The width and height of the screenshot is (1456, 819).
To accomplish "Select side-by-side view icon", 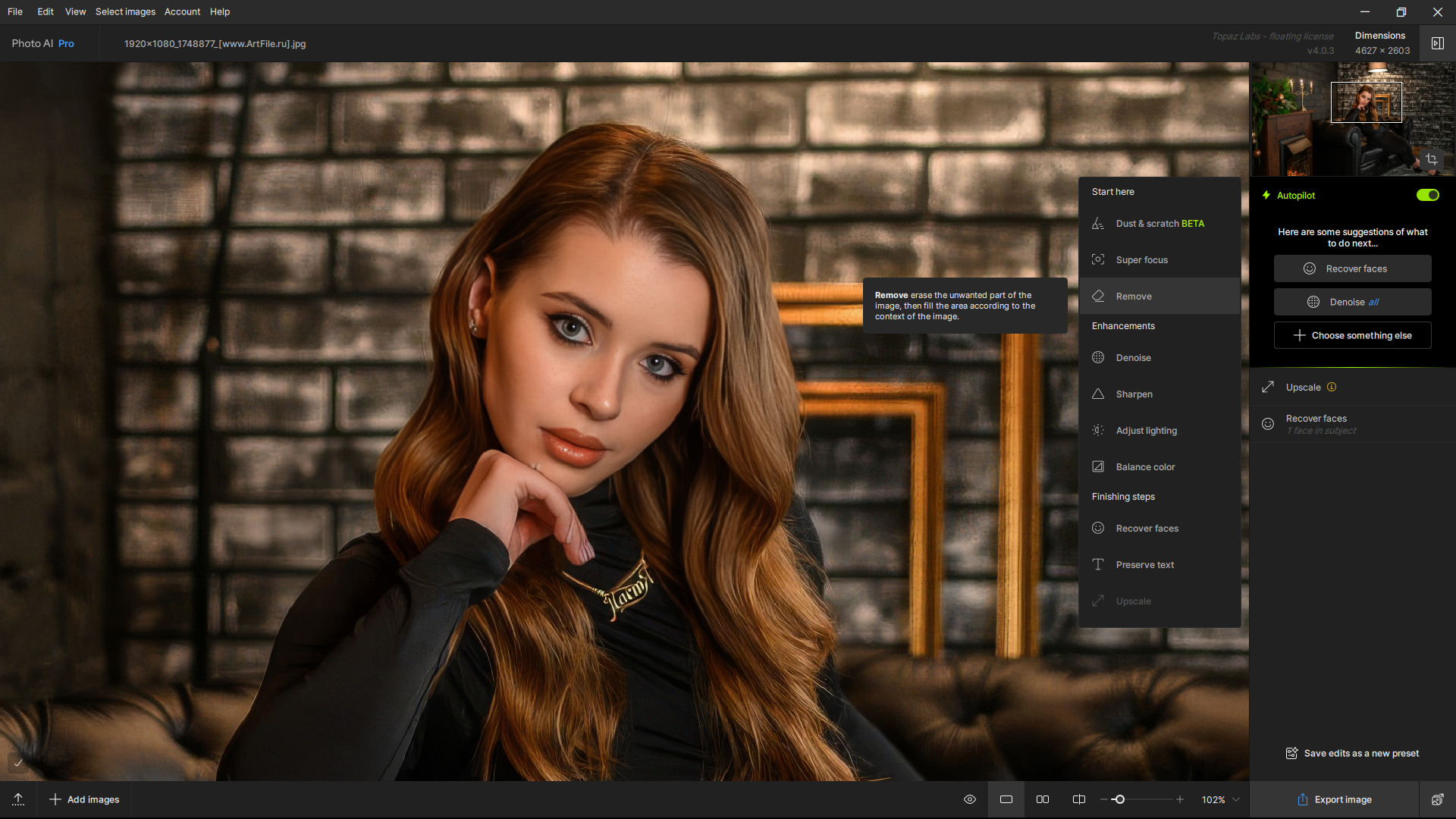I will [1043, 799].
